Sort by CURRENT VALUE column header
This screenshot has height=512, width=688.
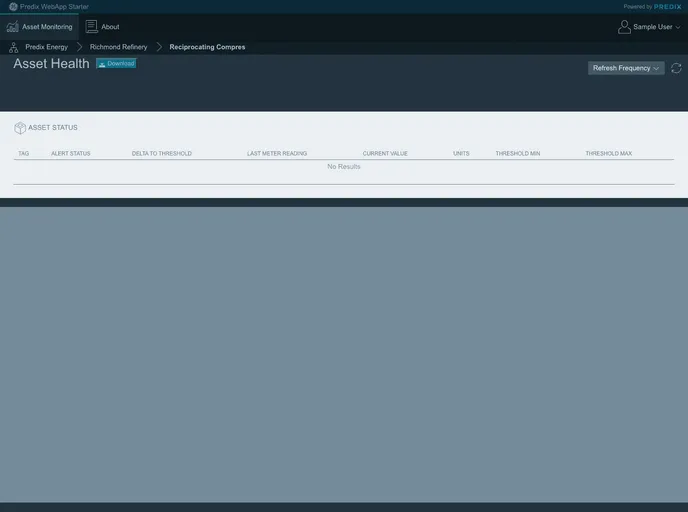tap(385, 154)
